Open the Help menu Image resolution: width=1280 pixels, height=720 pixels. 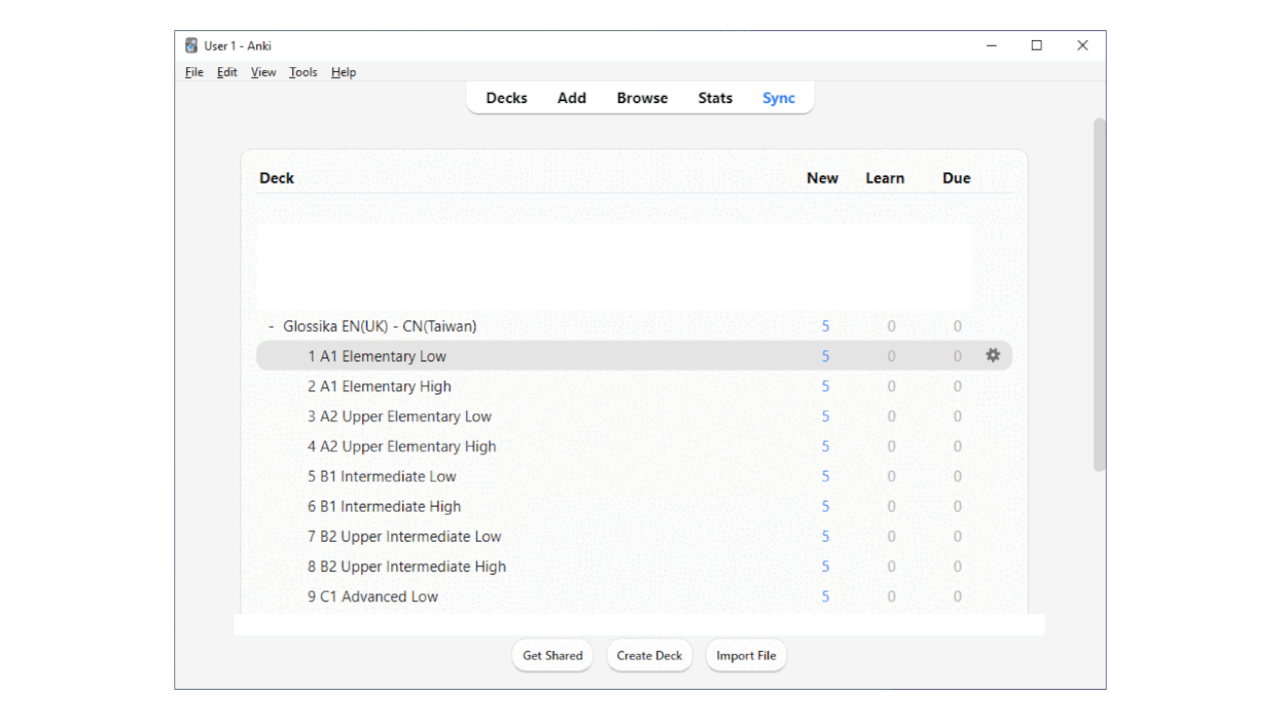click(343, 72)
